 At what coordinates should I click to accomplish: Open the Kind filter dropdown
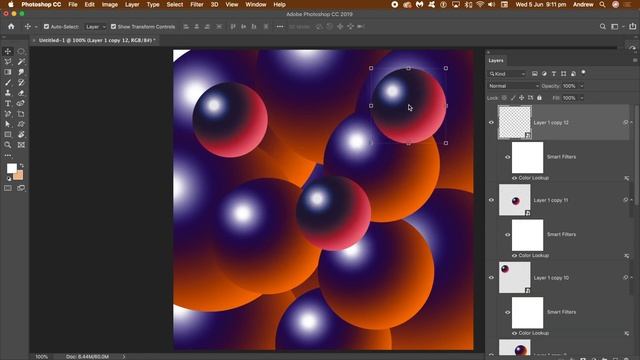point(507,74)
